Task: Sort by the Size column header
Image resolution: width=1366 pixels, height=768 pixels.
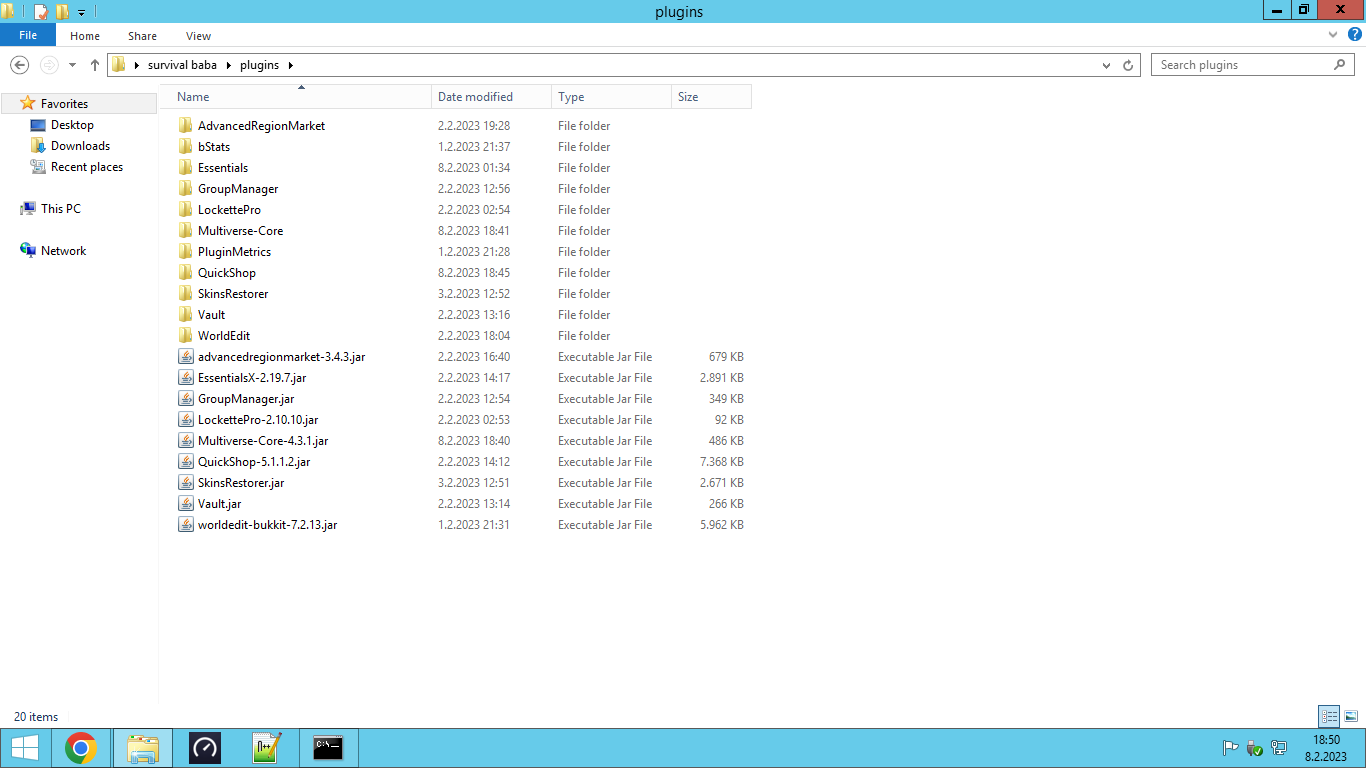Action: point(711,97)
